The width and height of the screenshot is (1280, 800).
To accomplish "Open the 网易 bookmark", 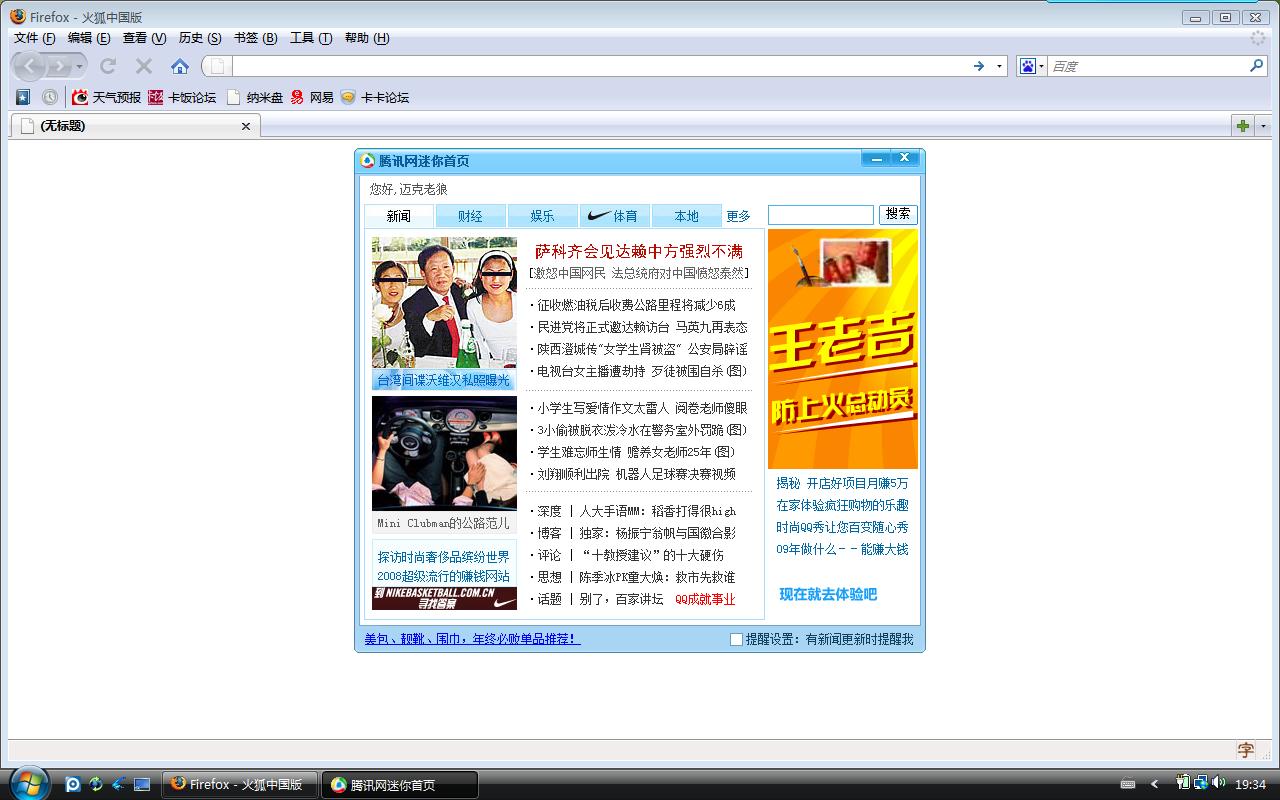I will pyautogui.click(x=312, y=97).
